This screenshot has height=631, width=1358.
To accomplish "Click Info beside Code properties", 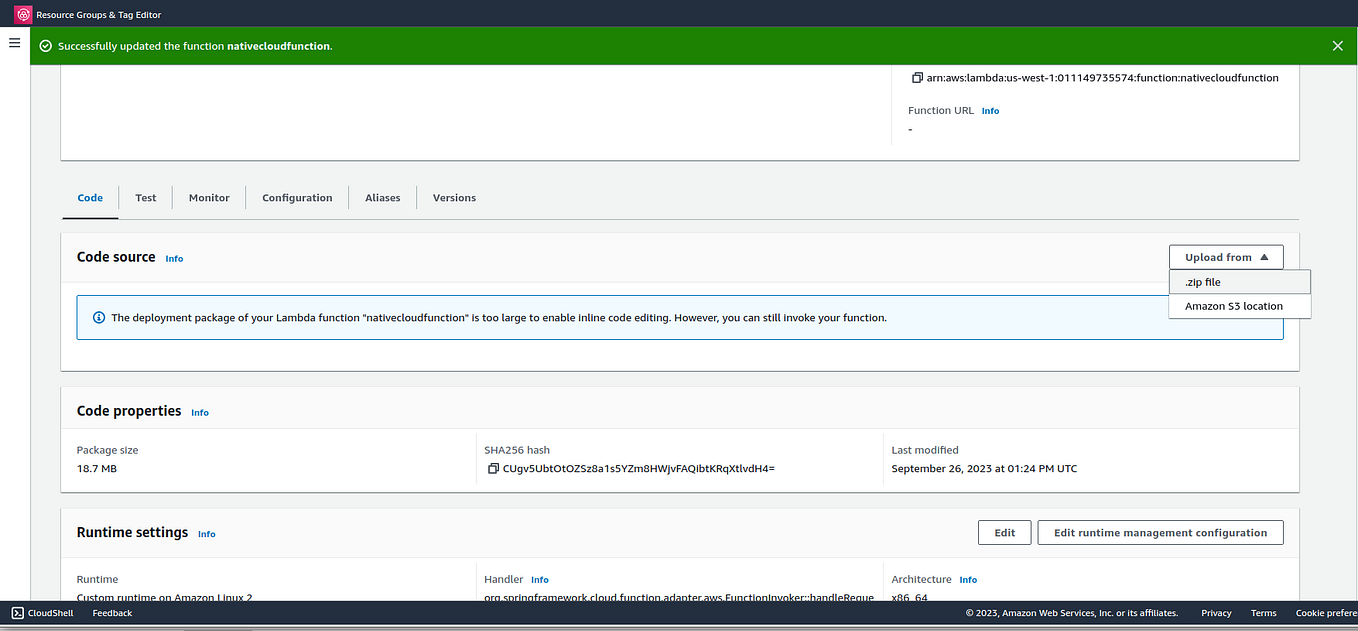I will 199,412.
